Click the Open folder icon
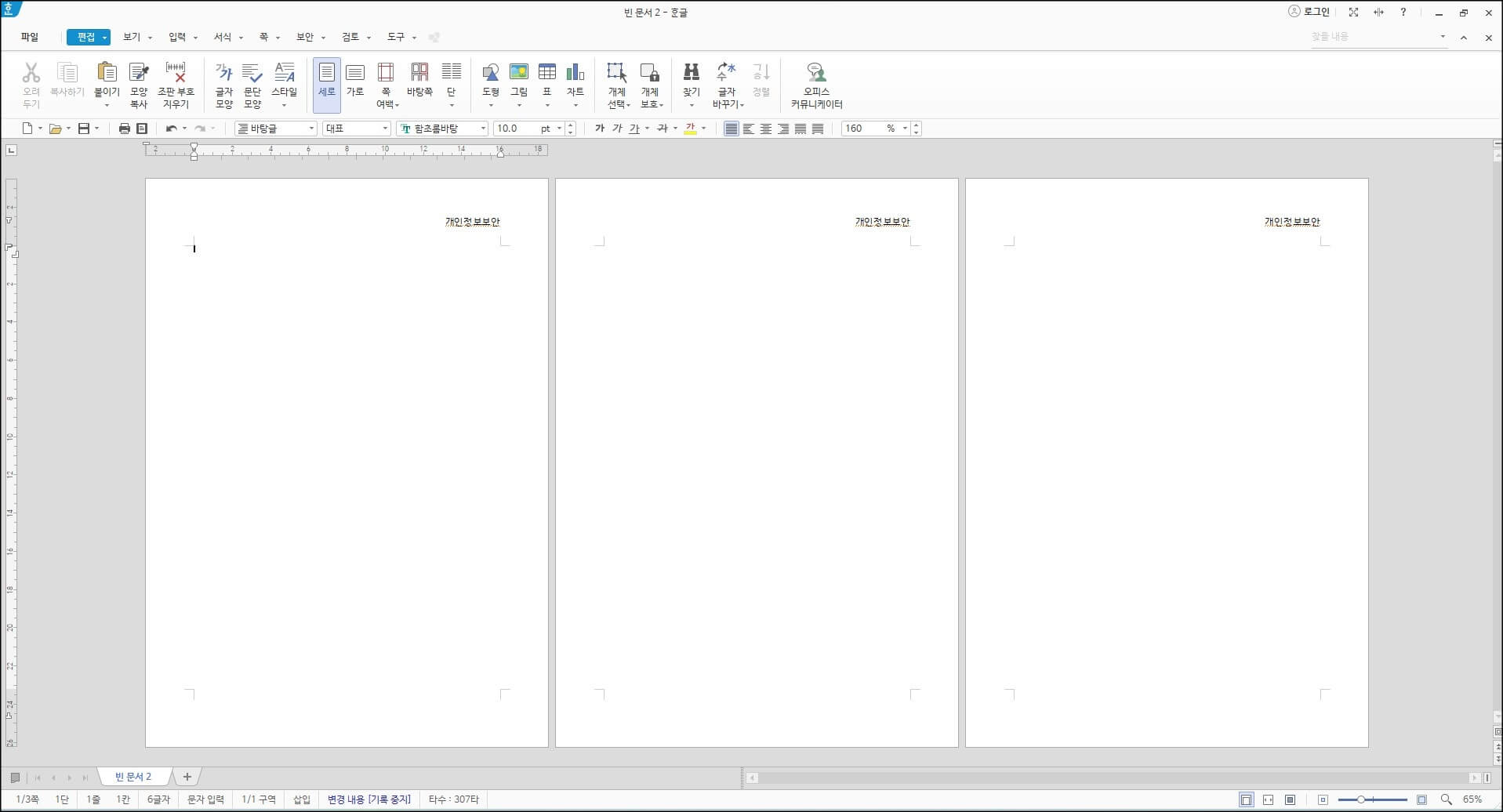 pyautogui.click(x=55, y=129)
